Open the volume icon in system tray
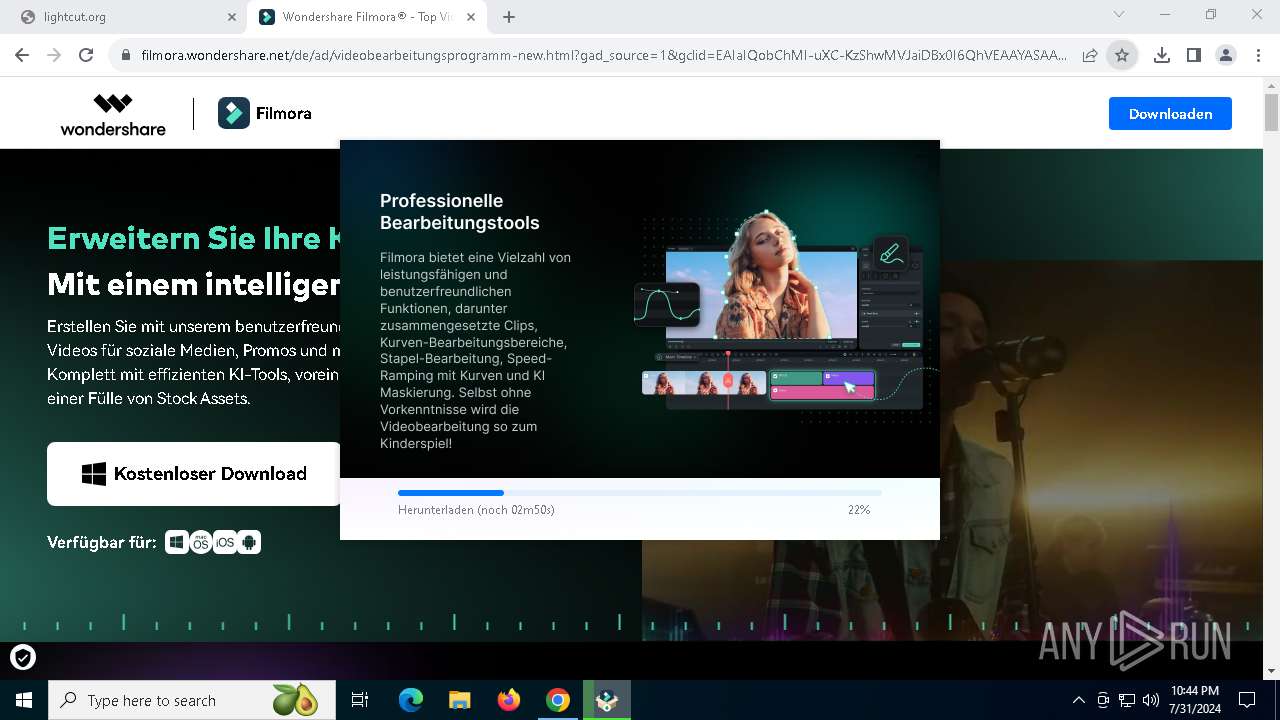The width and height of the screenshot is (1280, 720). pyautogui.click(x=1151, y=700)
